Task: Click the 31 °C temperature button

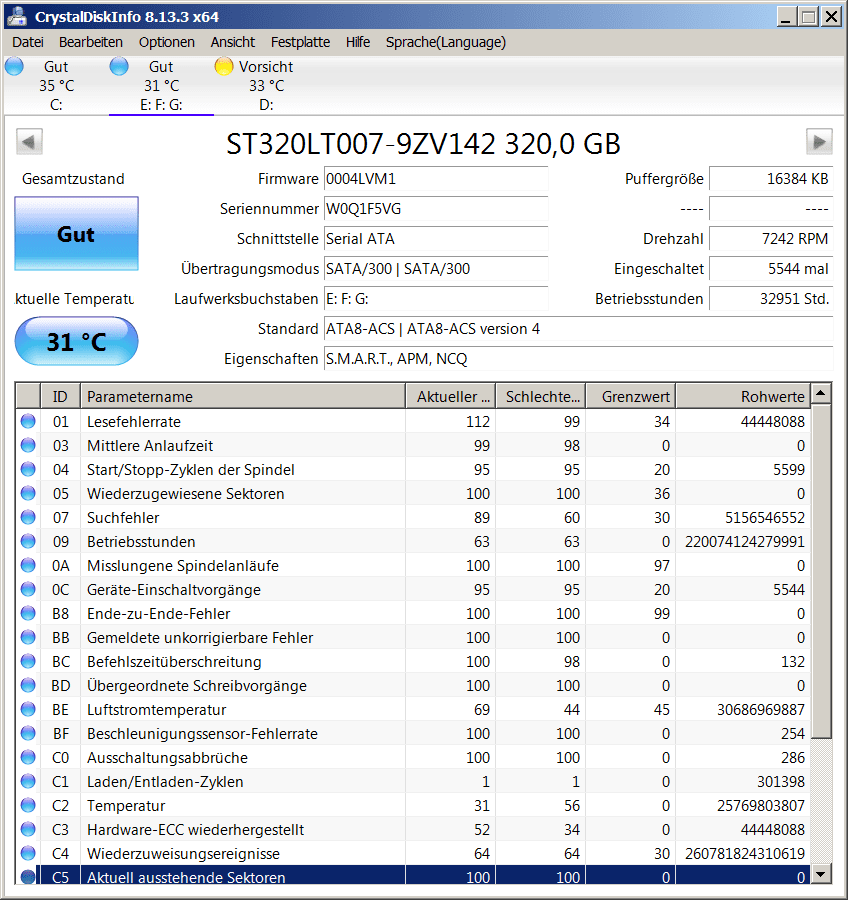Action: point(76,342)
